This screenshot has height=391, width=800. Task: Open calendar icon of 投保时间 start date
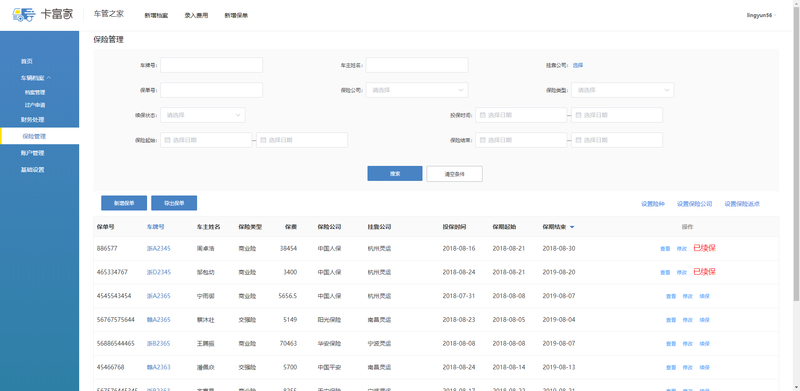482,115
